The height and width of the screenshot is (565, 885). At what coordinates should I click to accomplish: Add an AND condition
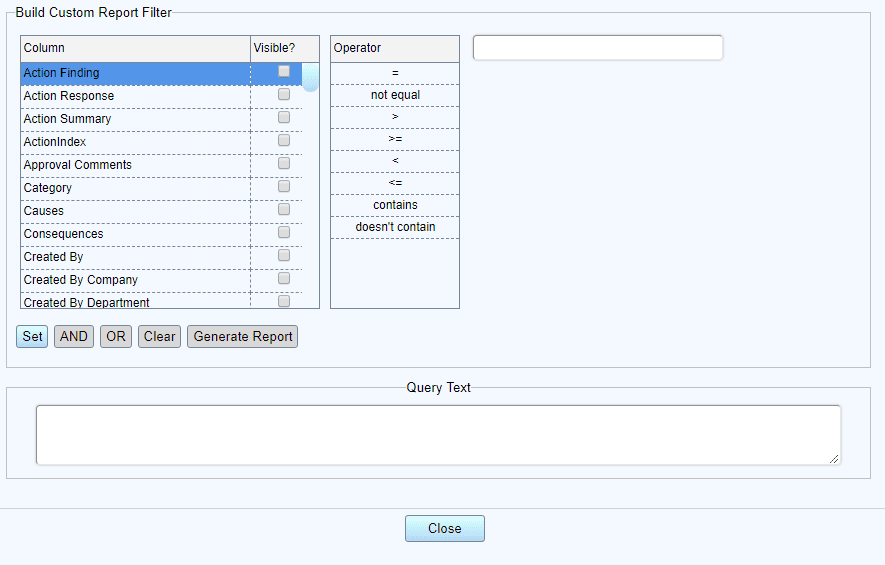click(x=74, y=336)
